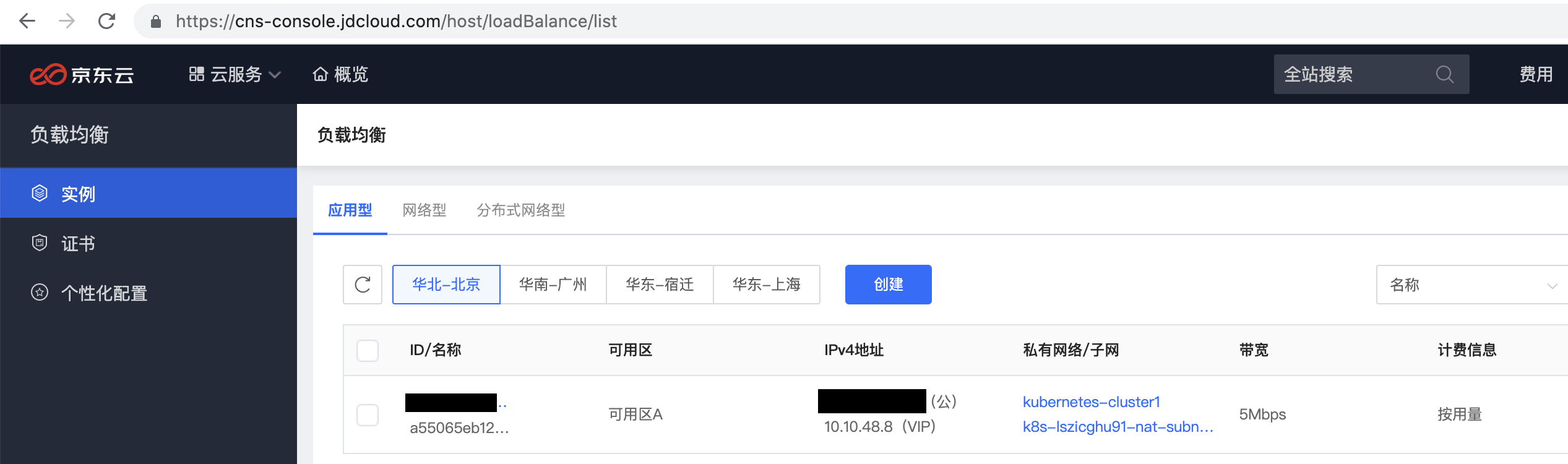The height and width of the screenshot is (464, 1568).
Task: Open the 名称 filter dropdown
Action: click(x=1472, y=285)
